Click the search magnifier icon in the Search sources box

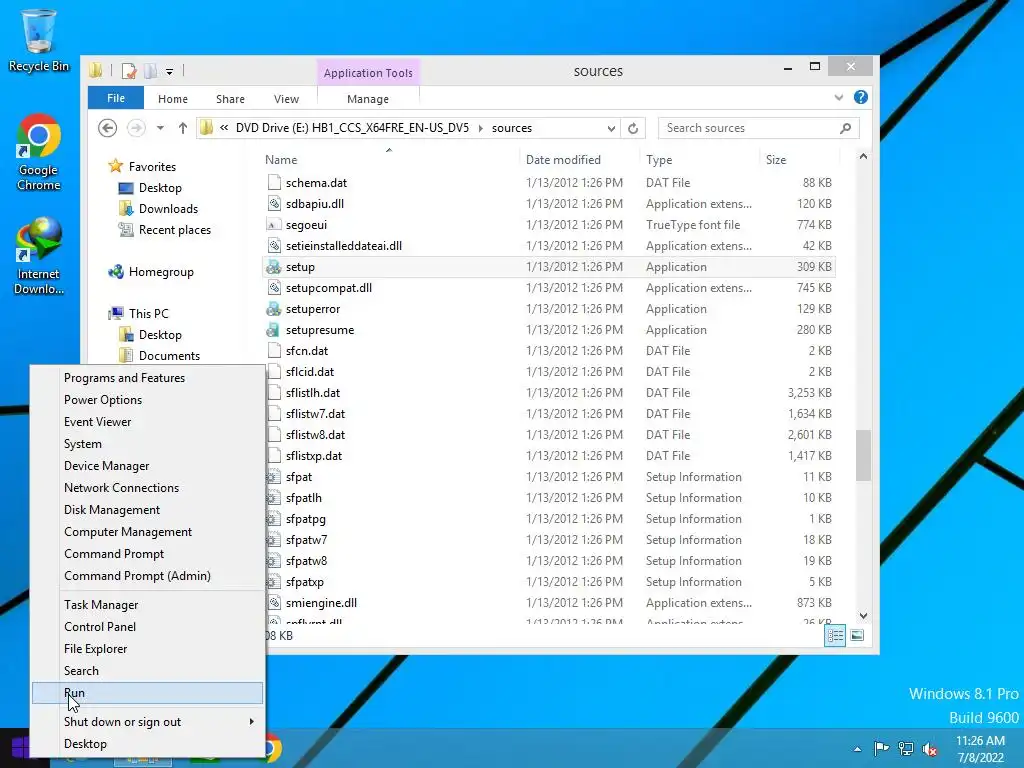point(846,128)
